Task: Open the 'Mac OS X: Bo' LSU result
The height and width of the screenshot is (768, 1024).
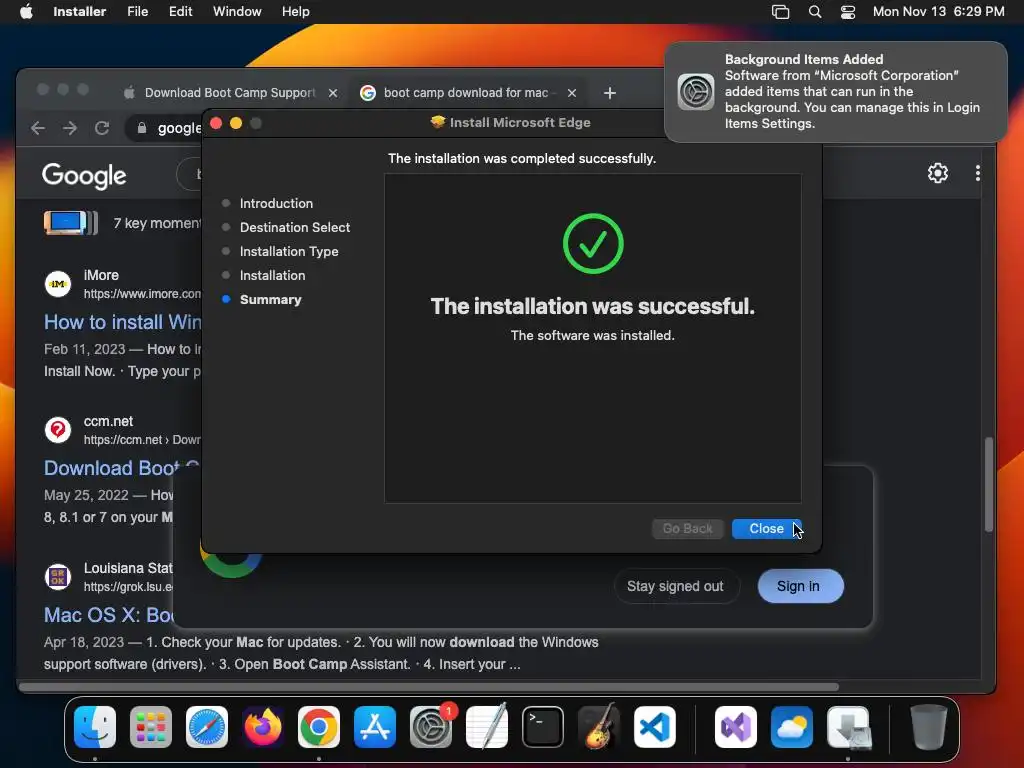Action: pos(108,615)
